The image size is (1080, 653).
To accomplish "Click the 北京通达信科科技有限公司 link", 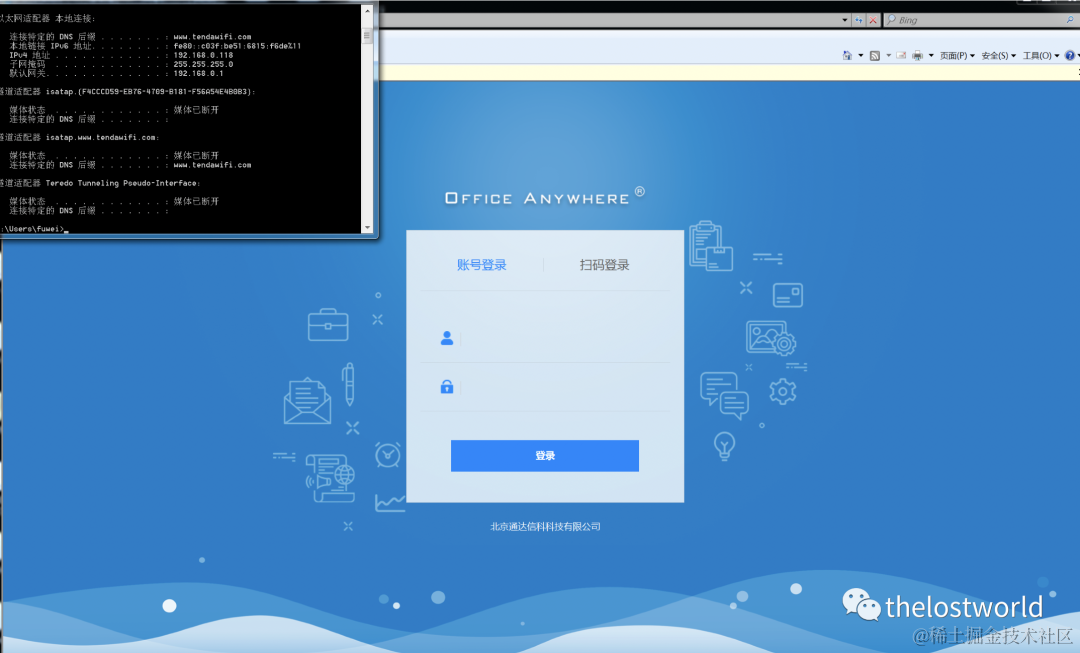I will (x=545, y=527).
